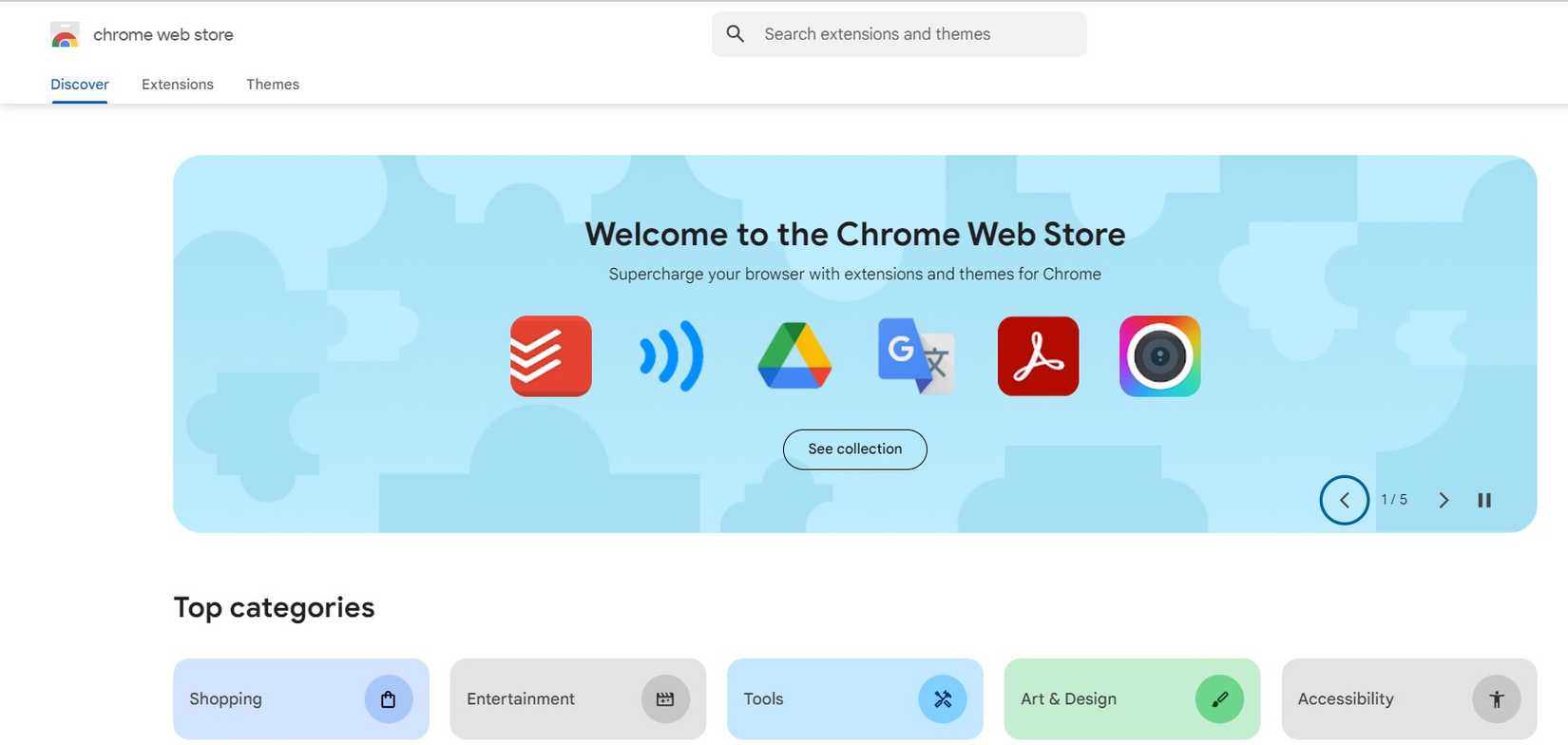Open the Extensions tab
Screen dimensions: 1568x745
point(178,85)
